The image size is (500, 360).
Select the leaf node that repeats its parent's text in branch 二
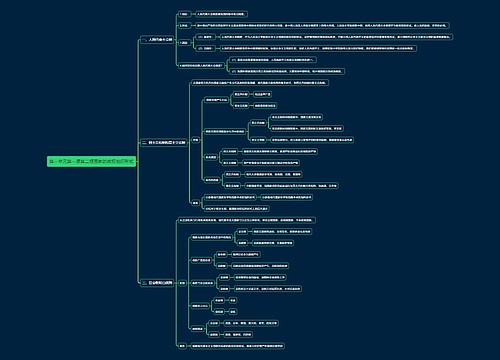[286, 197]
